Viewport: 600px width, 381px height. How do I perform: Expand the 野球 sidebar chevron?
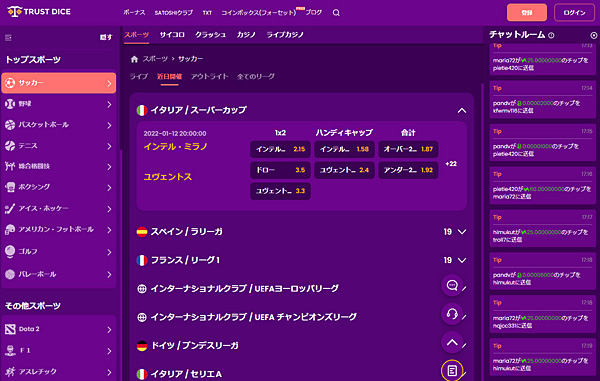click(109, 104)
